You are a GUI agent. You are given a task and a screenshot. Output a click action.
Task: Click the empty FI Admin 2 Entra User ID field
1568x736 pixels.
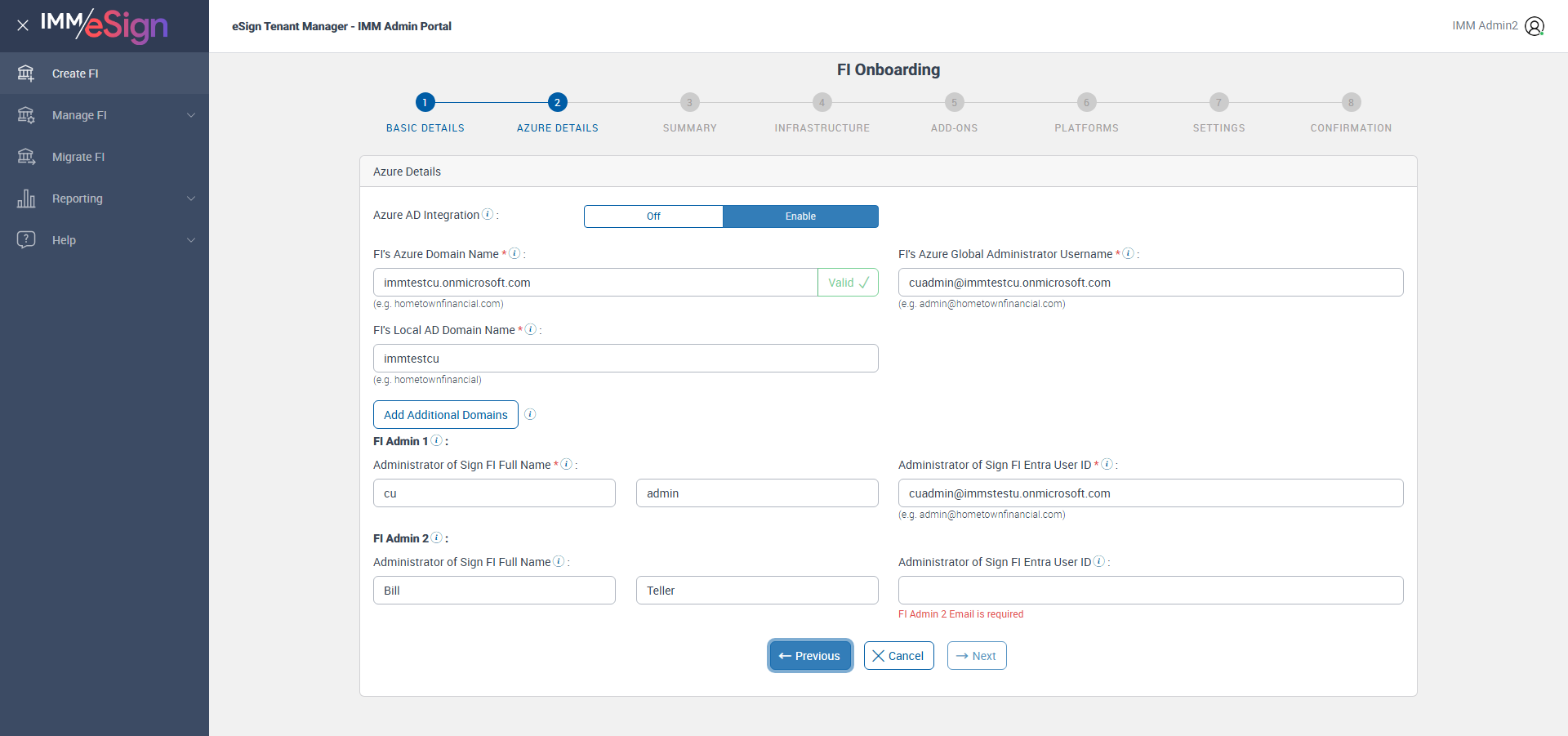tap(1150, 591)
